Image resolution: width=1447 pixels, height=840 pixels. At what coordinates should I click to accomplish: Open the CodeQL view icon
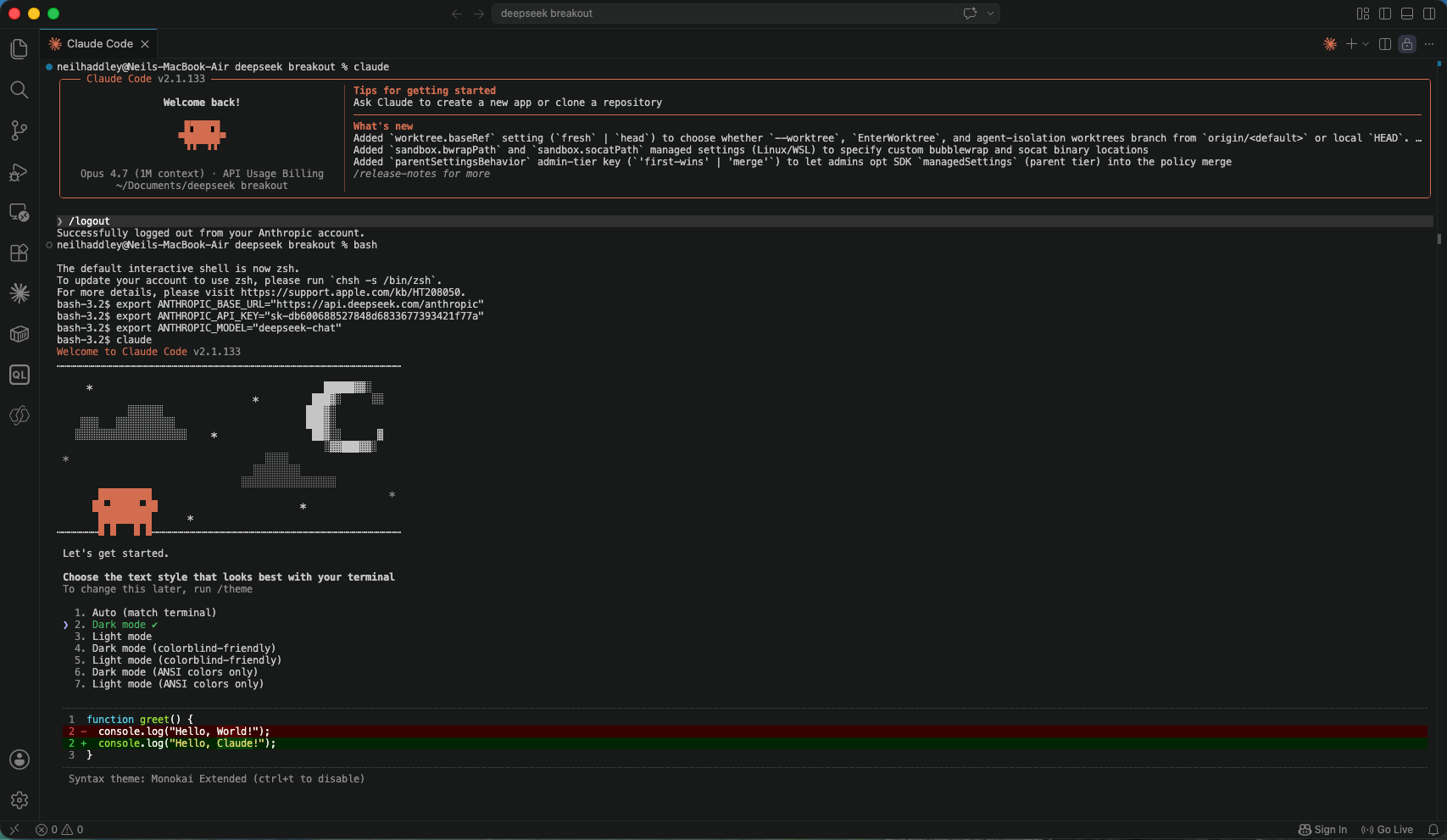pyautogui.click(x=19, y=375)
